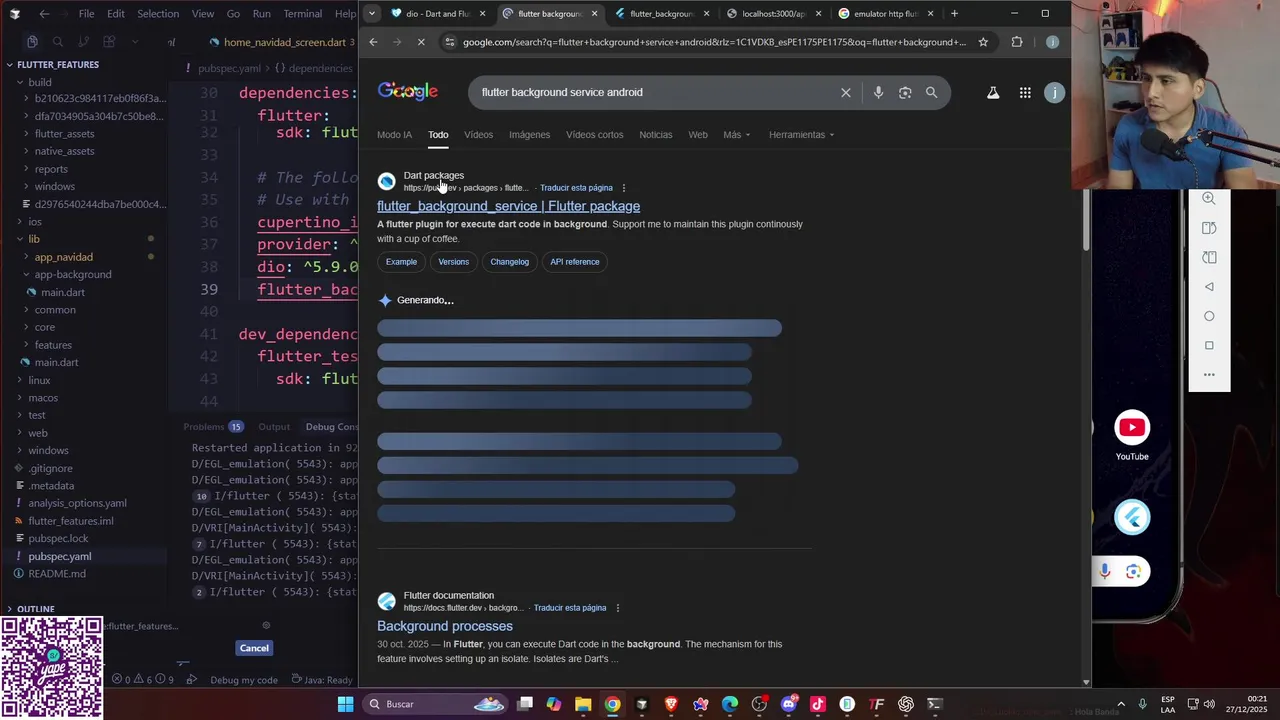This screenshot has height=720, width=1280.
Task: Expand the OUTLINE section
Action: pos(35,609)
